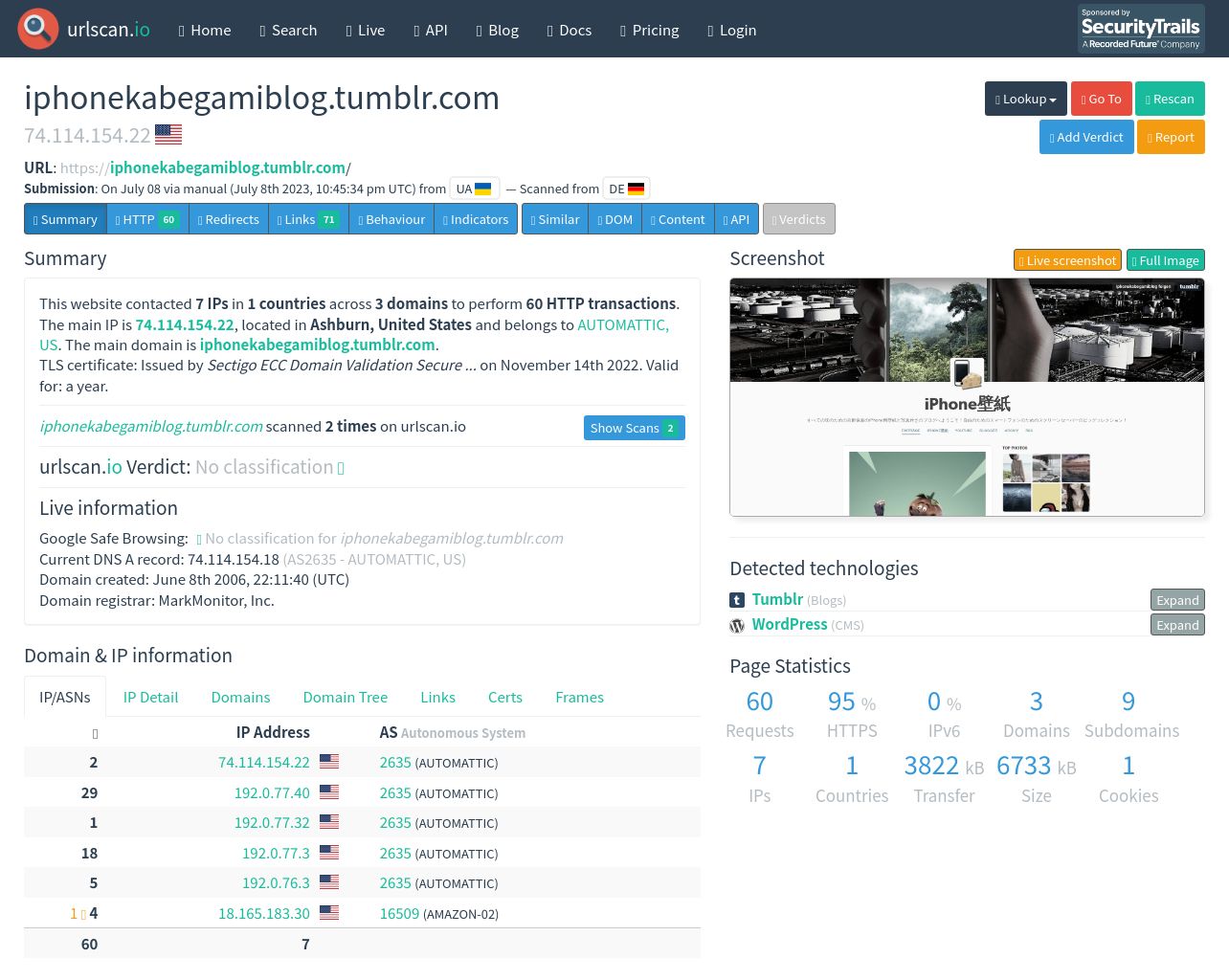This screenshot has height=980, width=1229.
Task: Open Login in the navbar
Action: (732, 30)
